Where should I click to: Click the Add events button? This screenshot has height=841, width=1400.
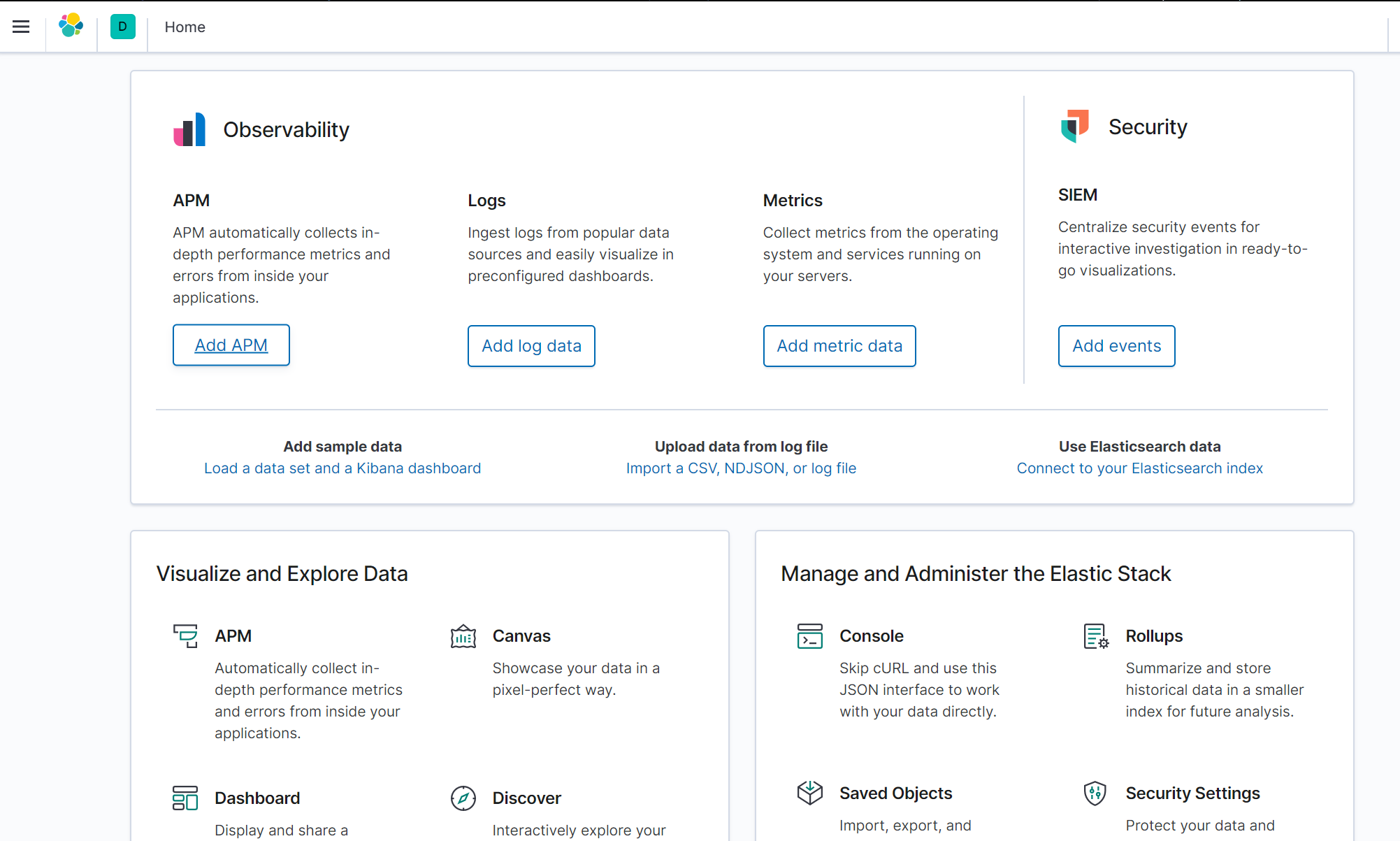coord(1116,346)
